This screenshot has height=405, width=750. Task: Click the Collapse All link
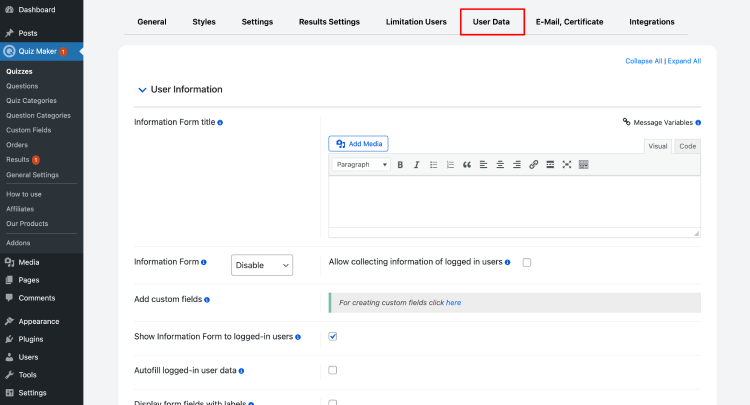coord(643,61)
